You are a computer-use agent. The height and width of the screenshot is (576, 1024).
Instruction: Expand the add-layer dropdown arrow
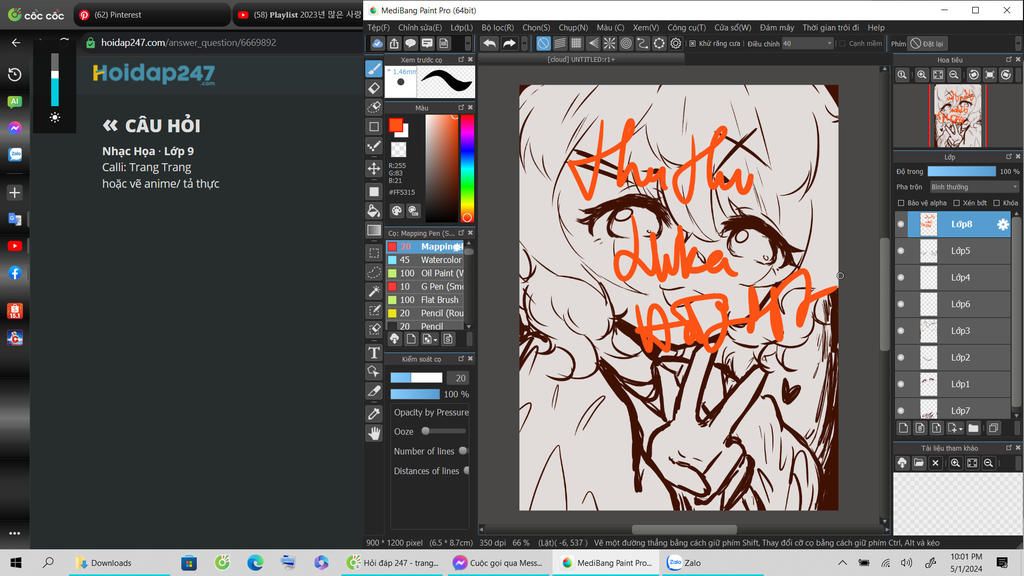click(961, 429)
